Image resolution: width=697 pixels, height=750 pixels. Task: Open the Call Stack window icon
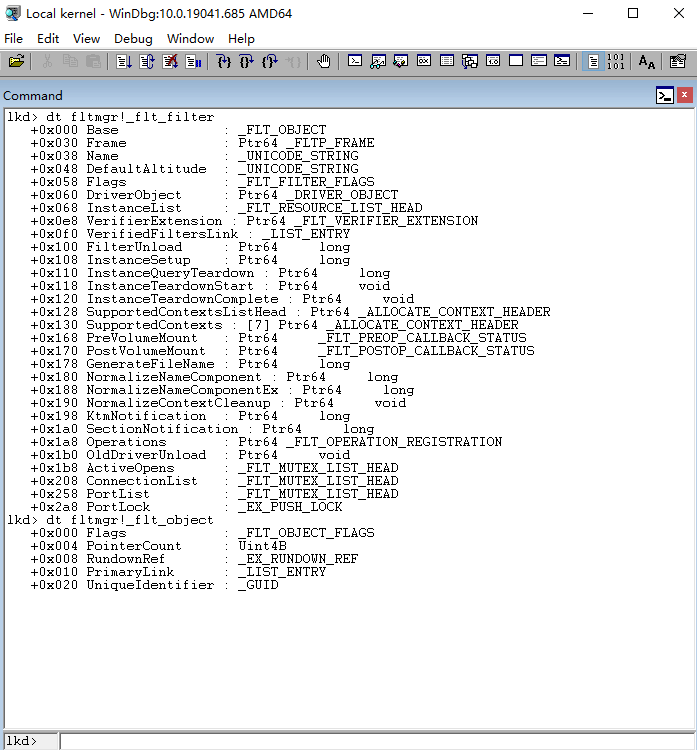coord(470,61)
